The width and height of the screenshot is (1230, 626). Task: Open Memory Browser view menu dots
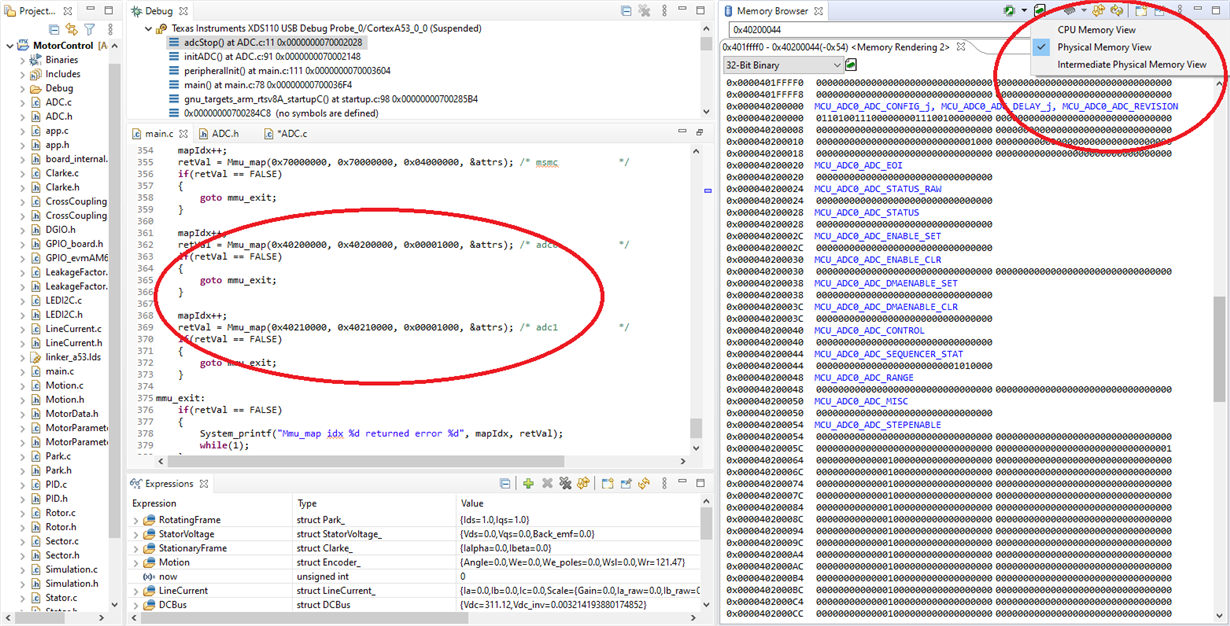(1180, 10)
